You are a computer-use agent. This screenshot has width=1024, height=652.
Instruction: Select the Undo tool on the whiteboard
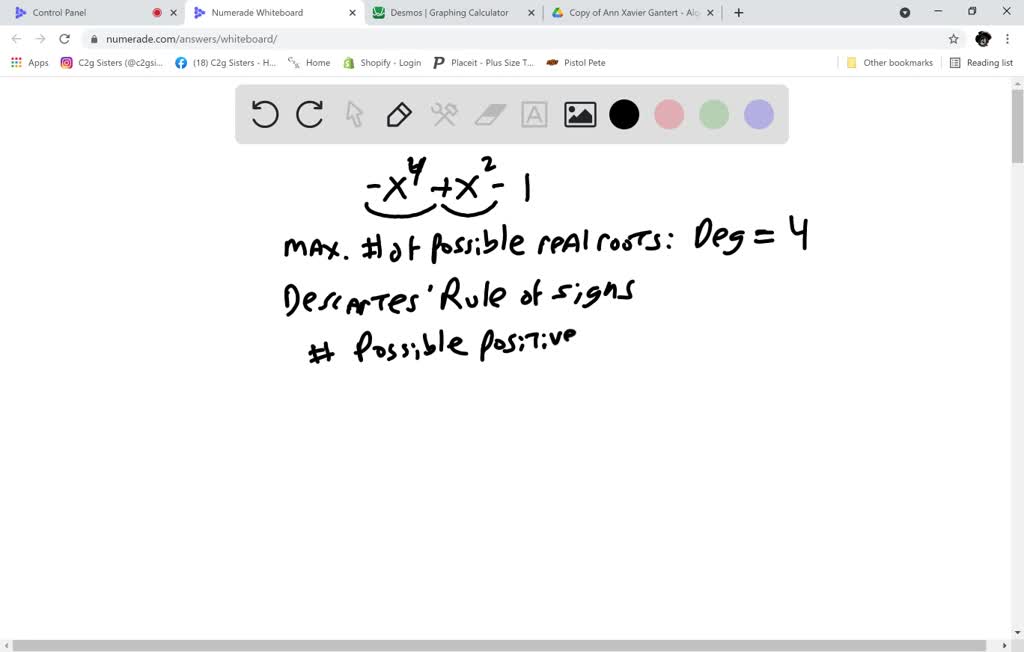click(x=264, y=114)
